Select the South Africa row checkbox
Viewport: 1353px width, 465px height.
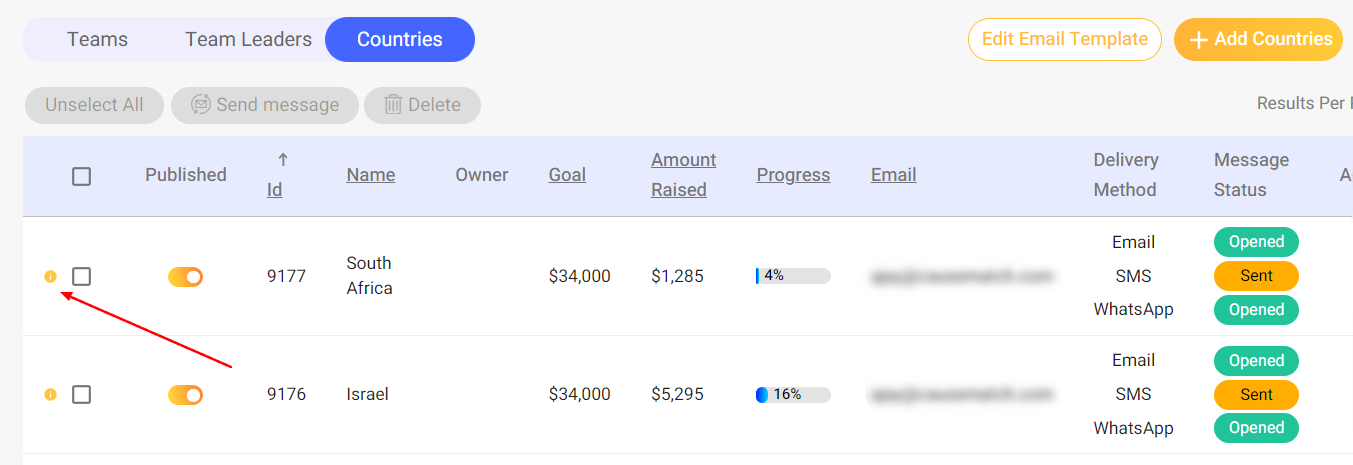(82, 276)
